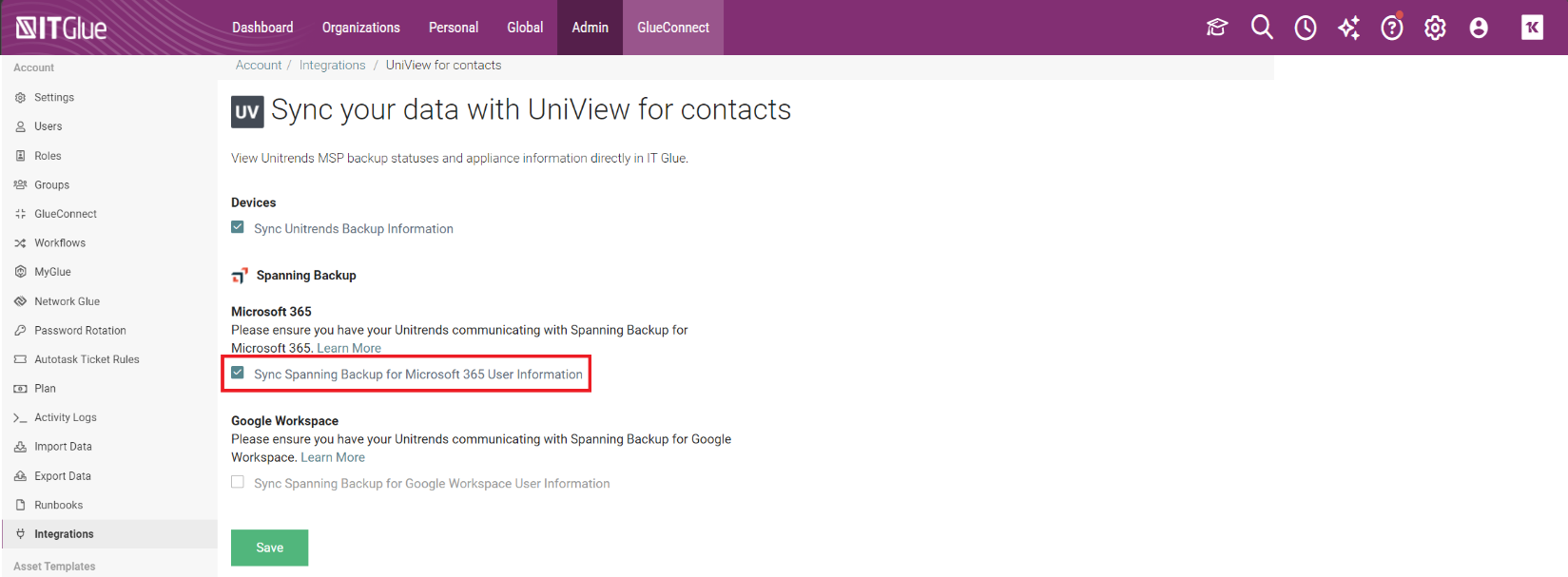Click the Autotask Ticket Rules icon

pos(20,359)
